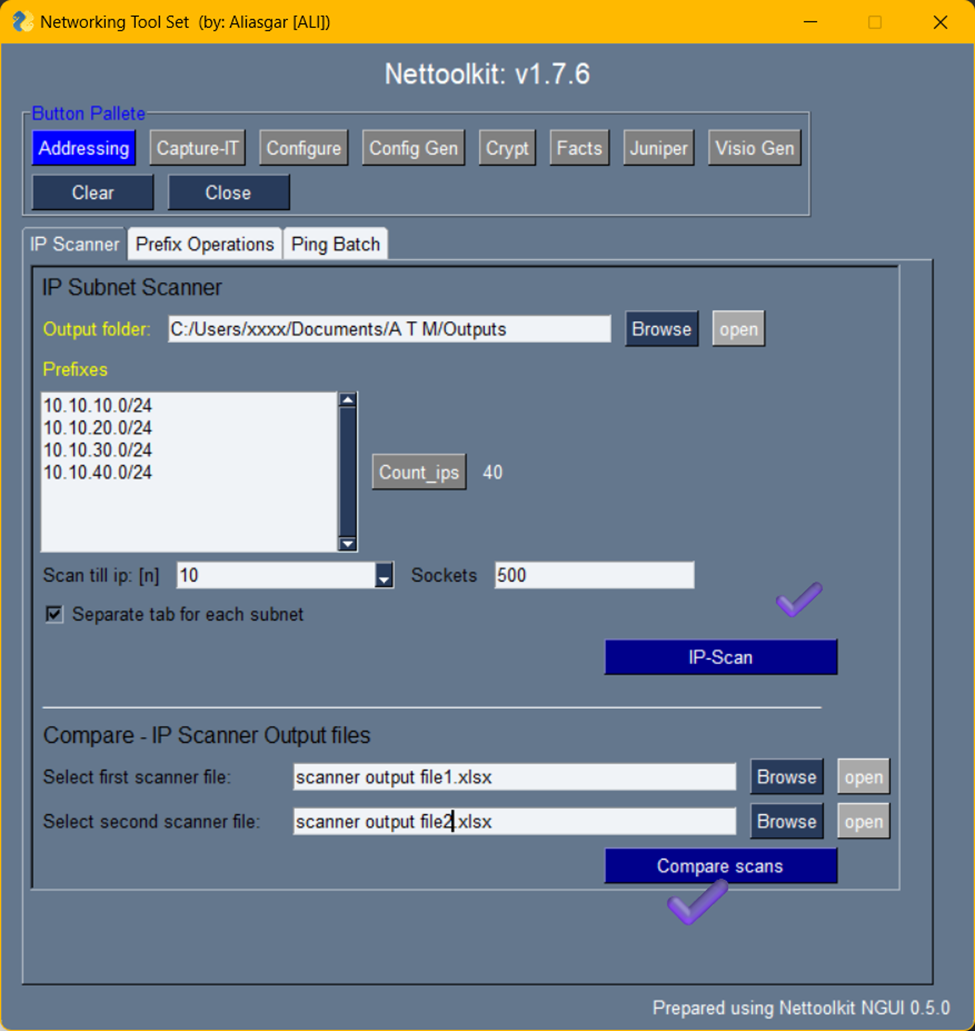Click the Scan till ip value 10
975x1031 pixels.
point(276,575)
